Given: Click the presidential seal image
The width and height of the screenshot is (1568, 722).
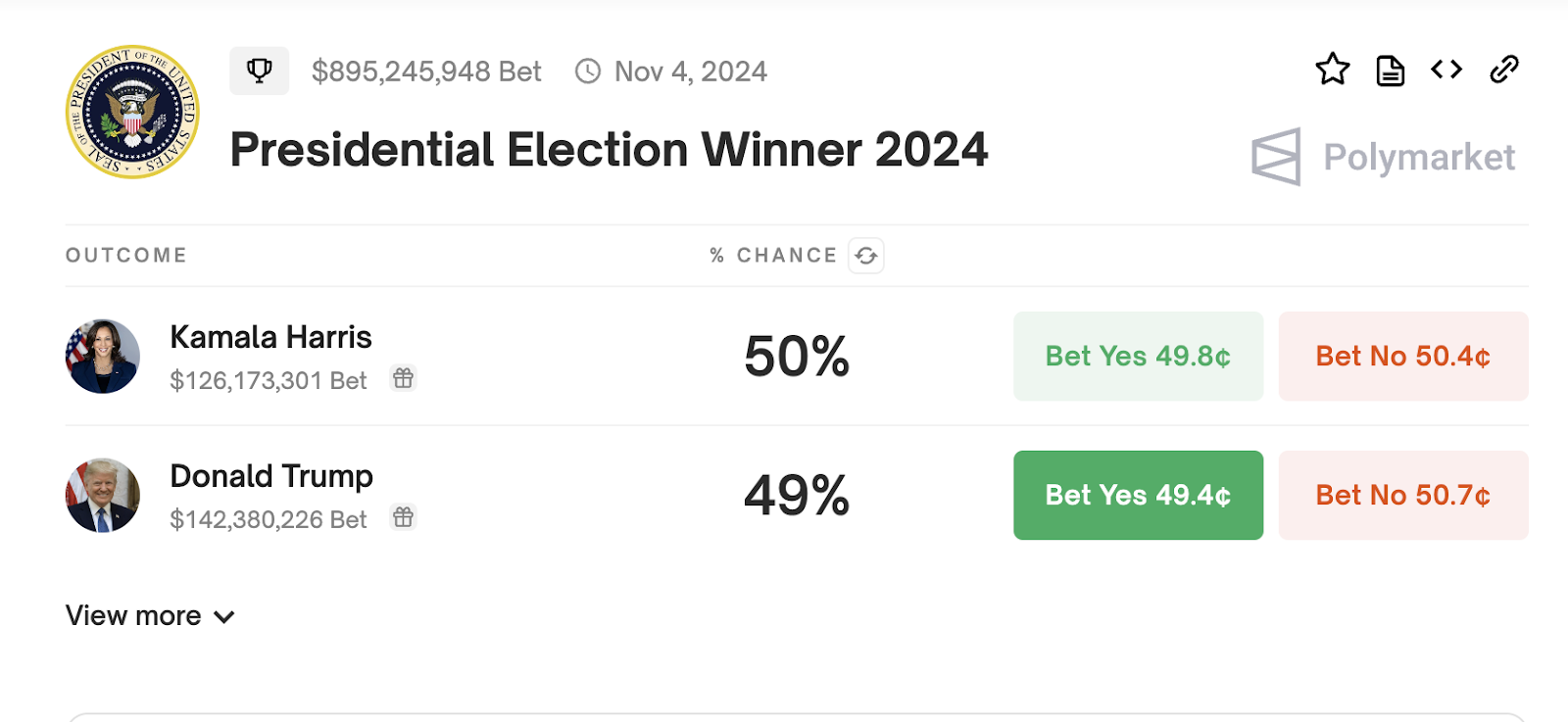Looking at the screenshot, I should point(132,112).
